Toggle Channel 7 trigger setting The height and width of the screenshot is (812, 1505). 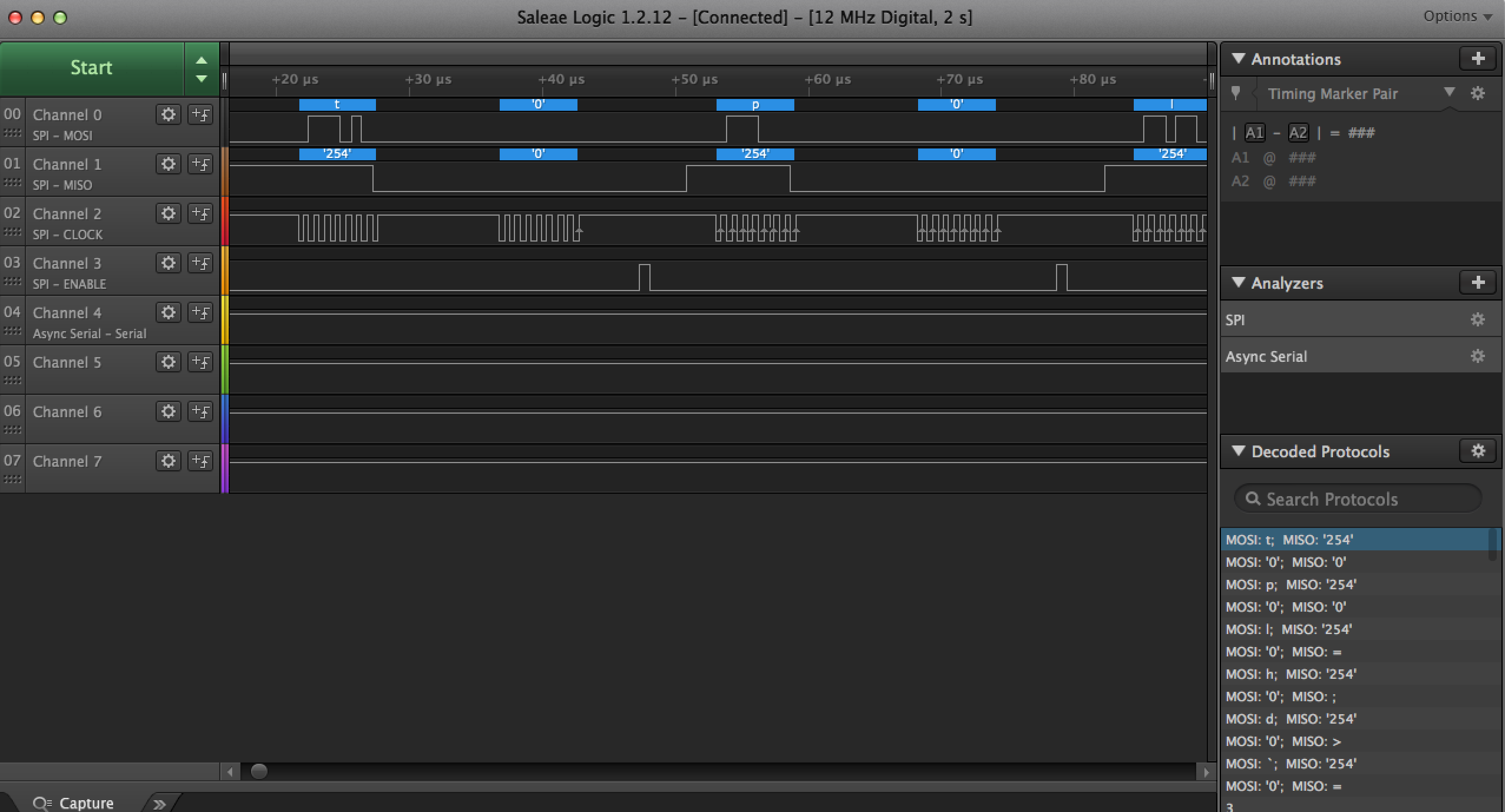(200, 461)
